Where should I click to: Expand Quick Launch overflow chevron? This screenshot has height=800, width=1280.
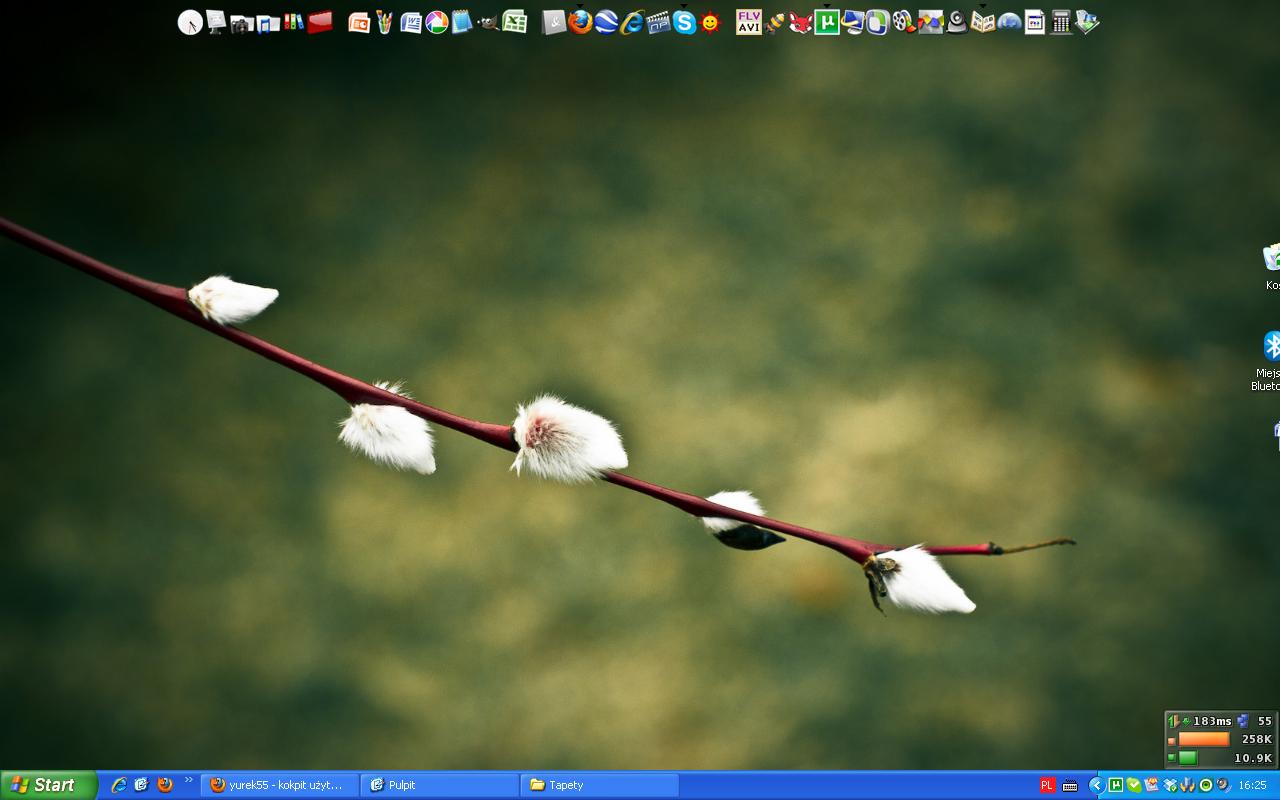188,781
